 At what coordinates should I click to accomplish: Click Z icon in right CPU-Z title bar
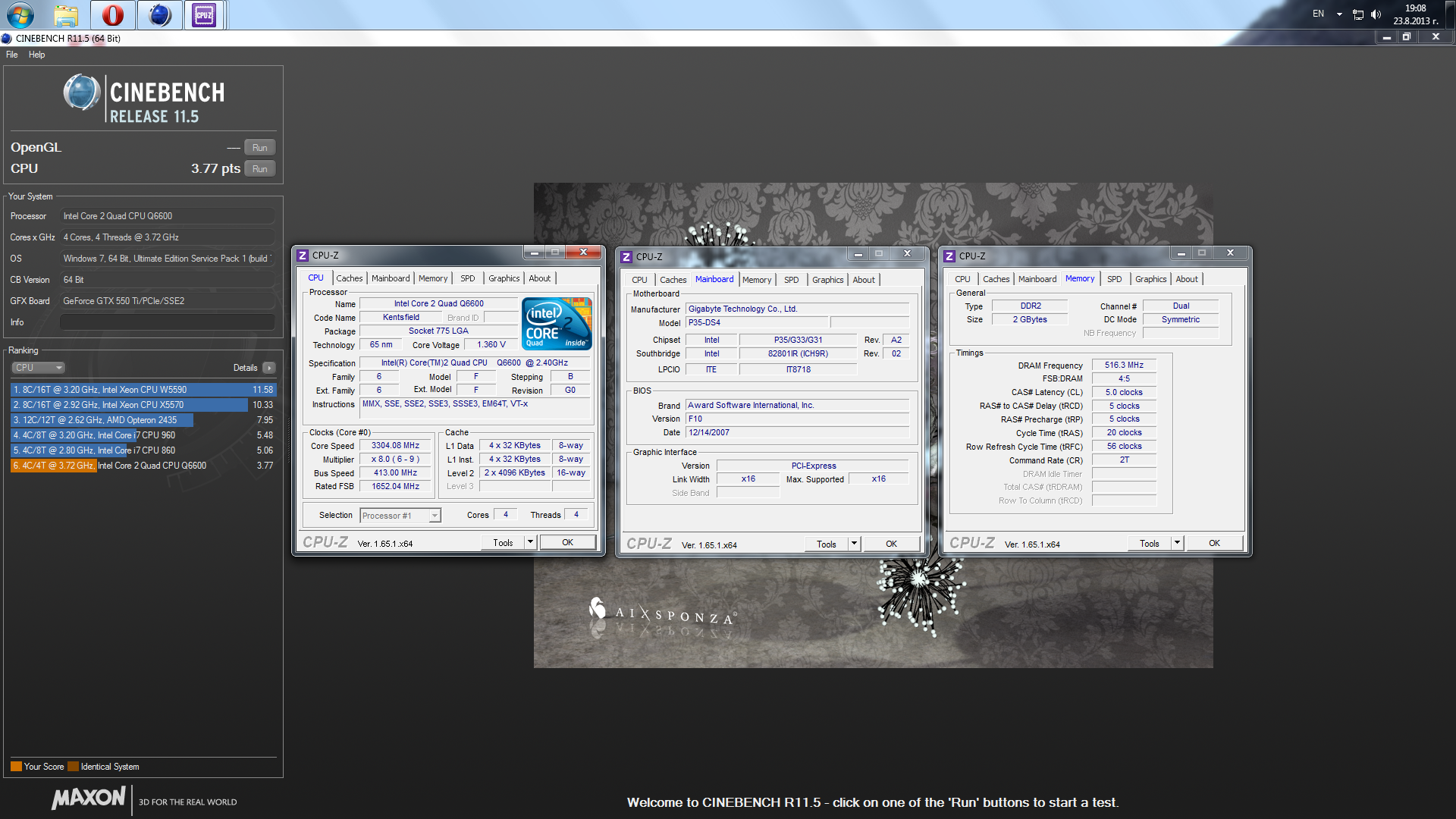click(x=949, y=256)
